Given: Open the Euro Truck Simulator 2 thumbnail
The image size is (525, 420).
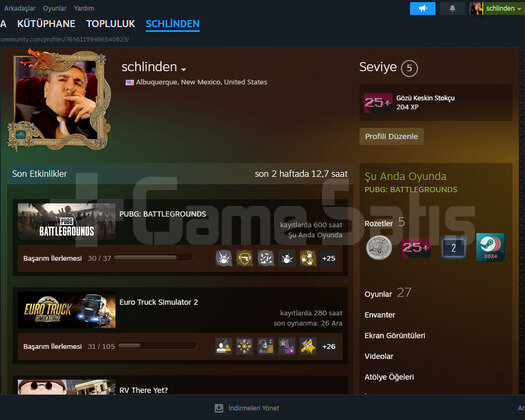Looking at the screenshot, I should 67,310.
